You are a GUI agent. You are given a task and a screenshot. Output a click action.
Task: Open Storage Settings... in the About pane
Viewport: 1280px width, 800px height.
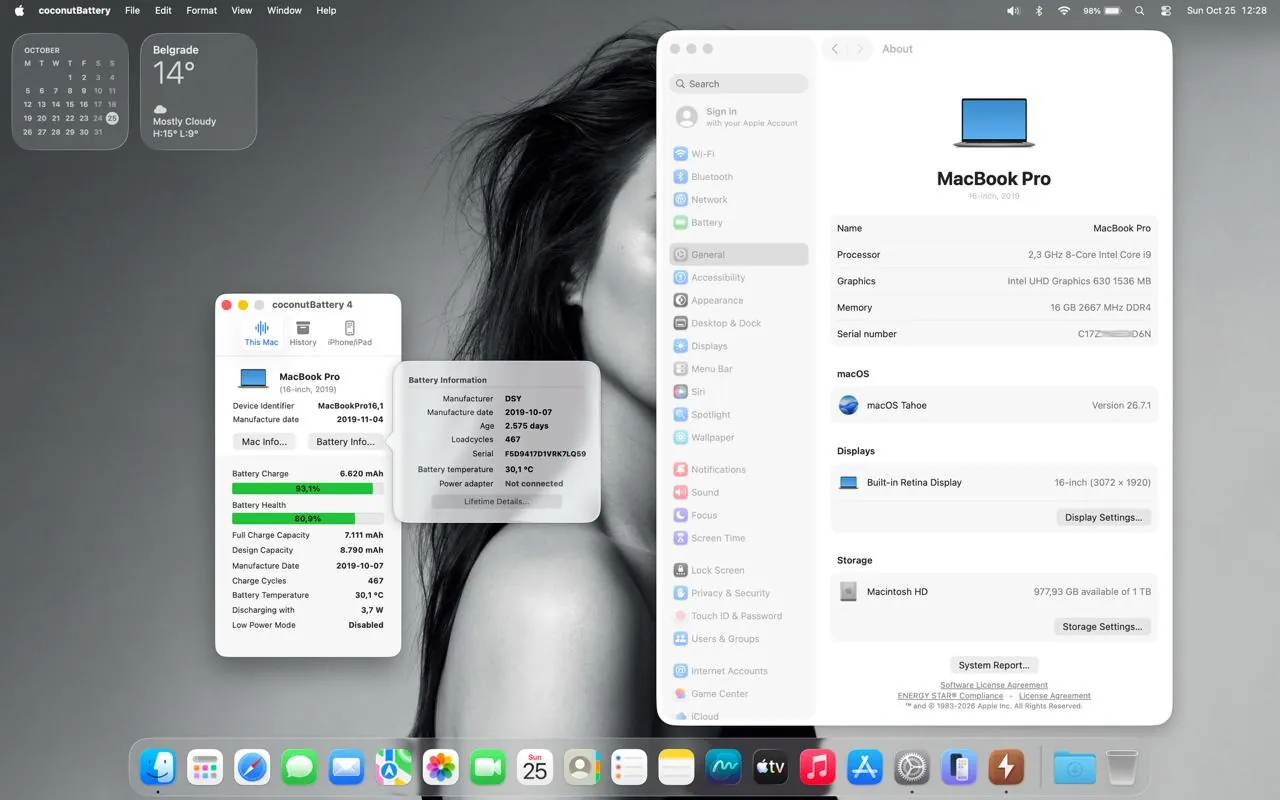(1102, 627)
